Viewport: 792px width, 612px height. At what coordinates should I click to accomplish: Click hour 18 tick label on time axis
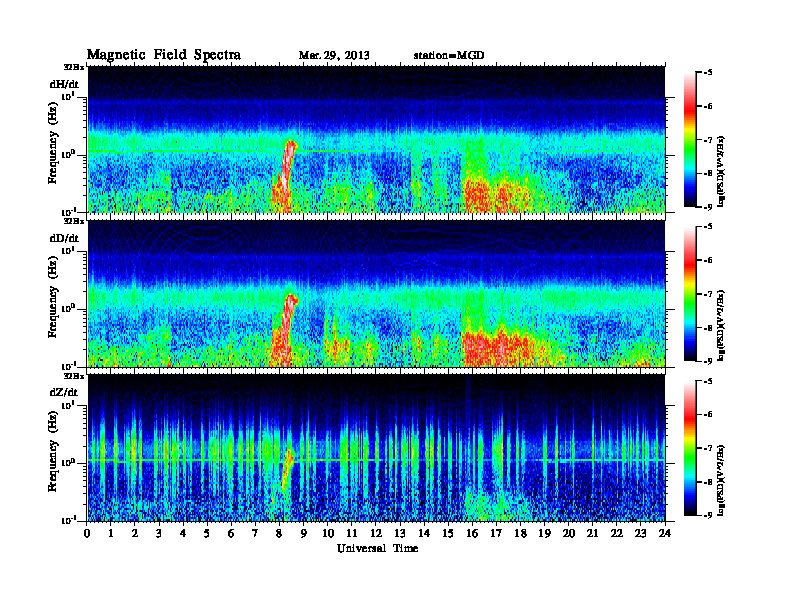pyautogui.click(x=521, y=533)
